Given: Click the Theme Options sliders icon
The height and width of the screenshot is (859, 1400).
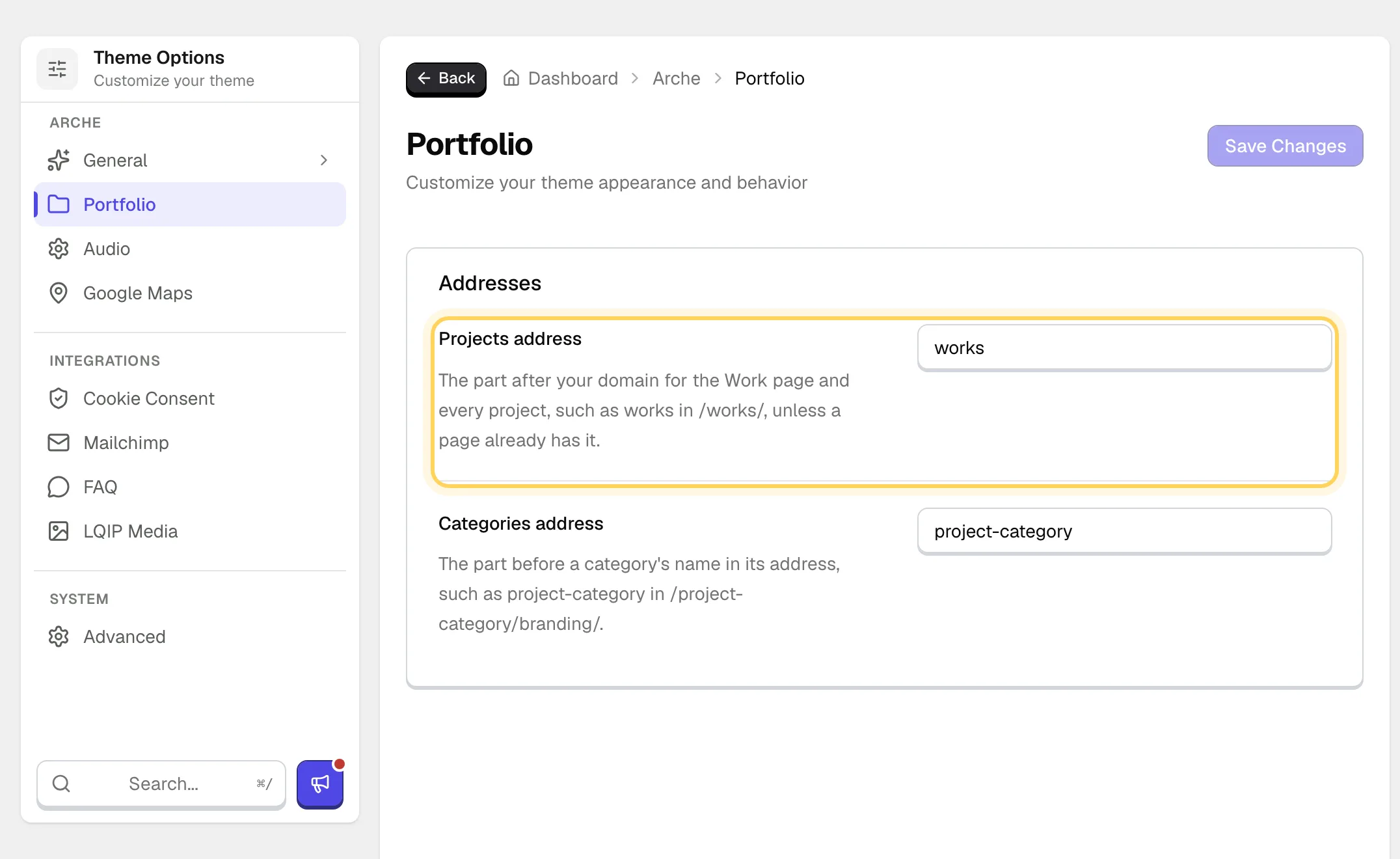Looking at the screenshot, I should (x=57, y=69).
